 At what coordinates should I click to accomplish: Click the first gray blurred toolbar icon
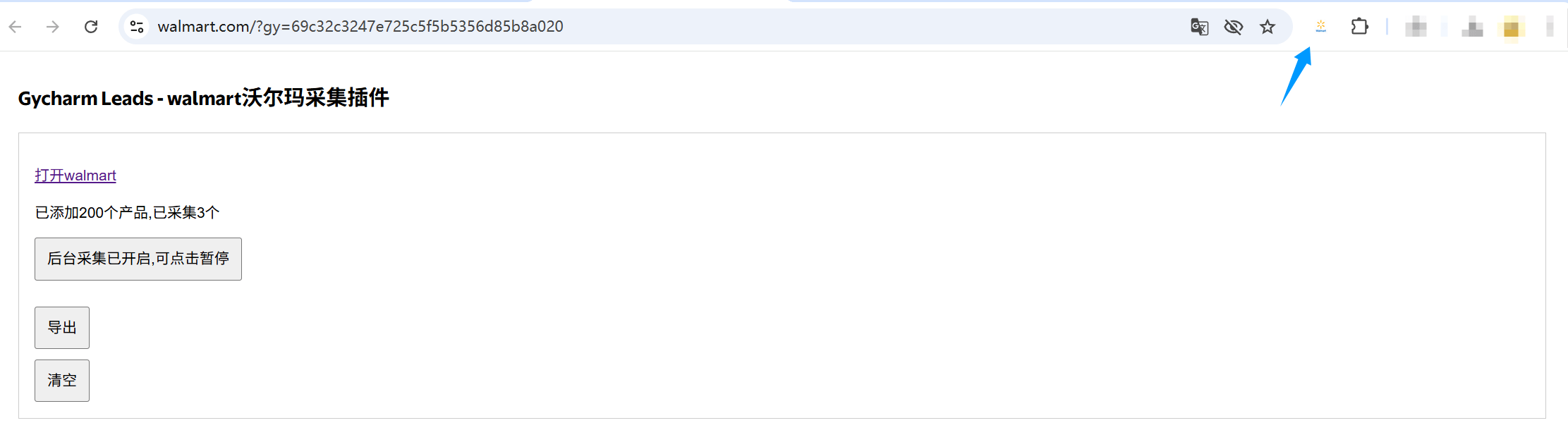[x=1416, y=28]
